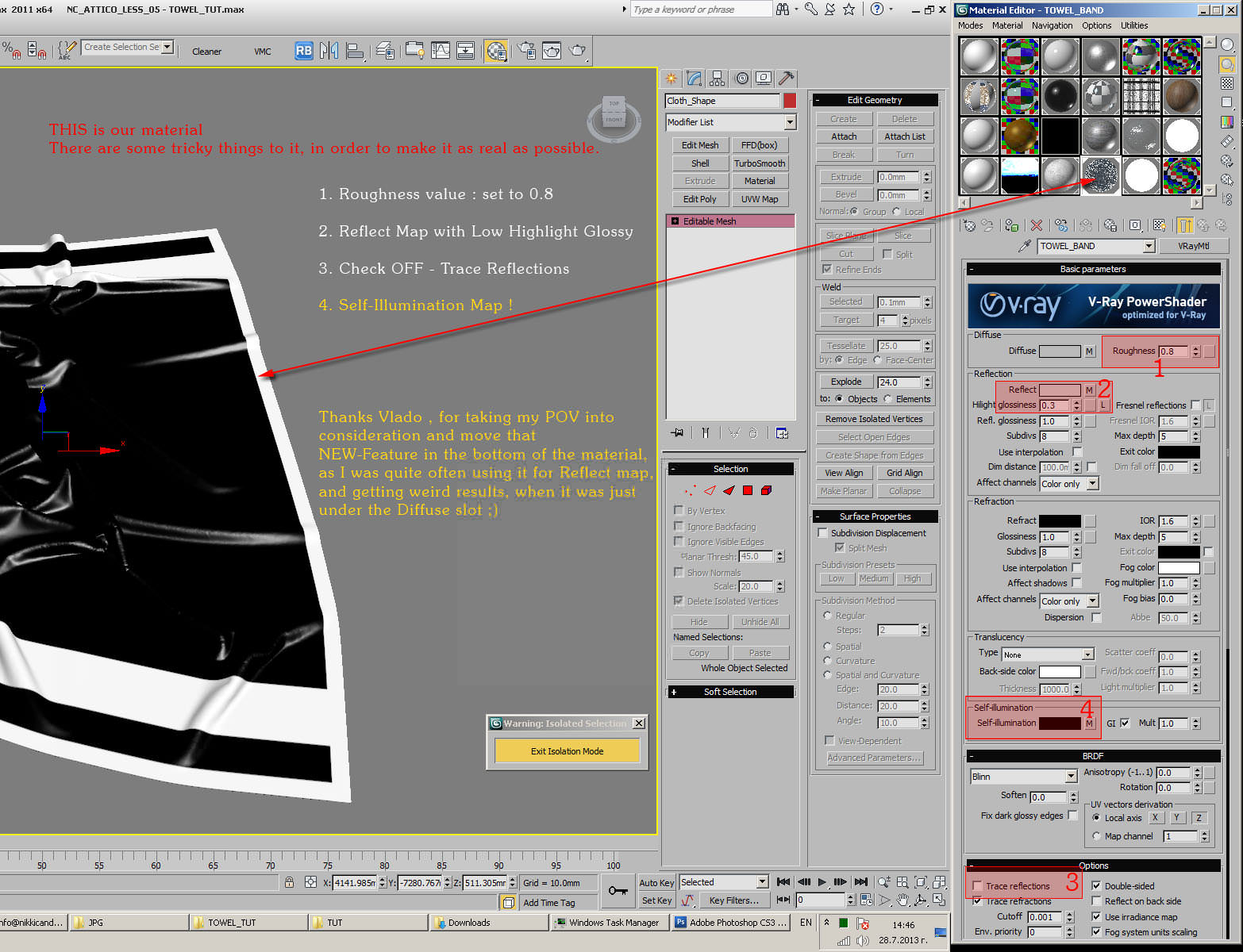Toggle Trace reflections checkbox
The height and width of the screenshot is (952, 1243).
[977, 886]
